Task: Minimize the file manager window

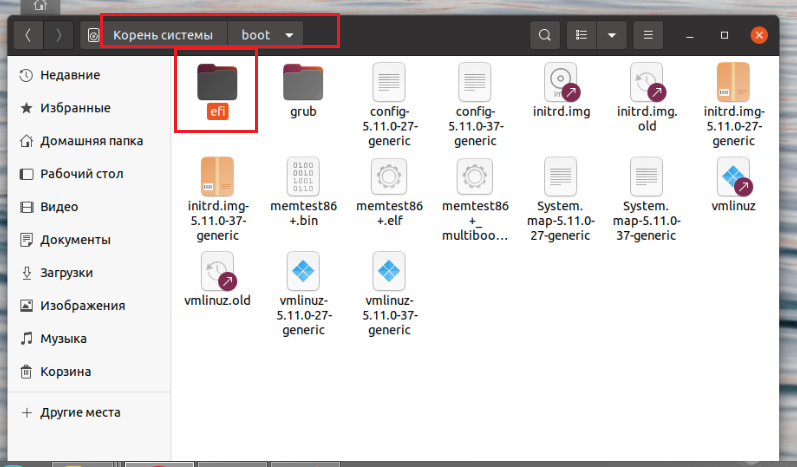Action: click(x=690, y=36)
